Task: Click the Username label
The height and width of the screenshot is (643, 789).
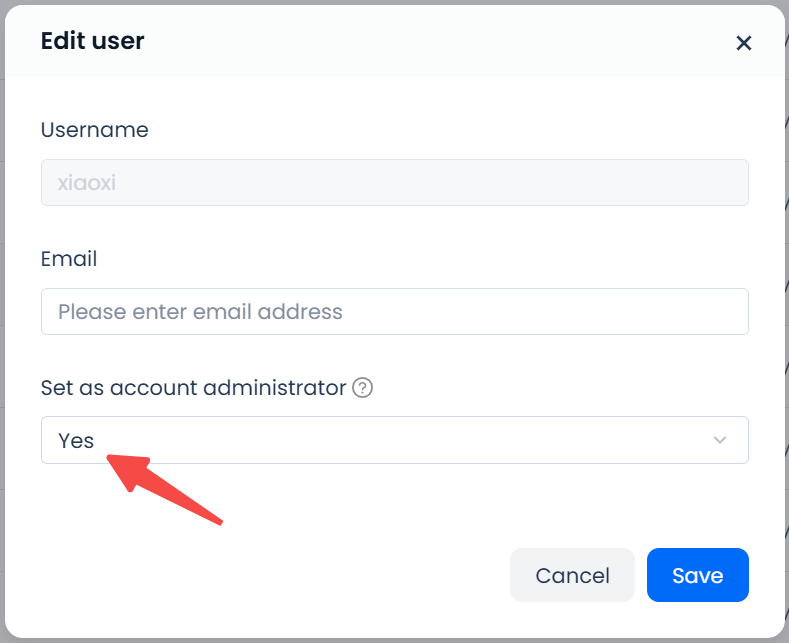Action: coord(94,130)
